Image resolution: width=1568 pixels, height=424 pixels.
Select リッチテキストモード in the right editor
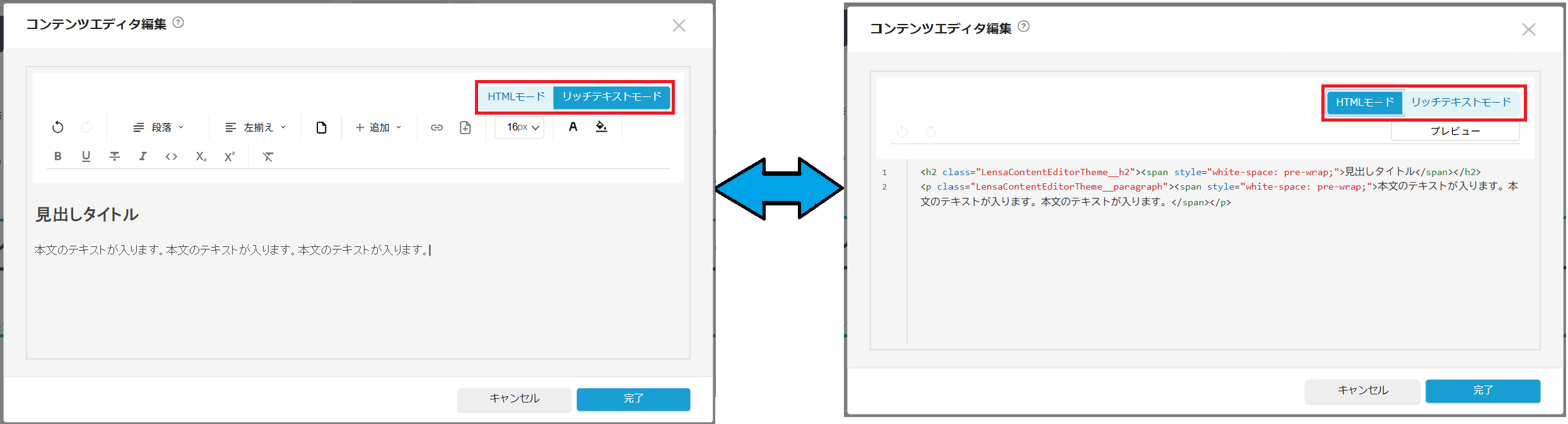[1461, 102]
